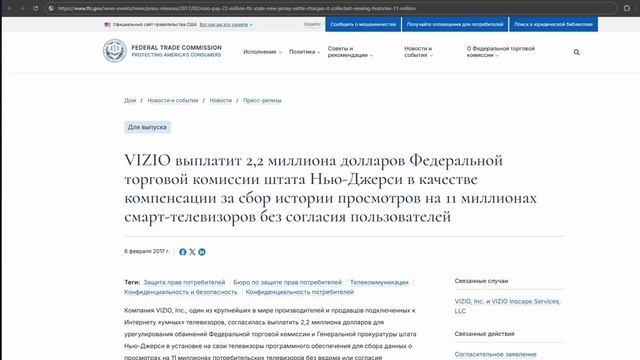Click Получайте оповещения для потребителей button
Screen dimensions: 640x360
tap(455, 24)
